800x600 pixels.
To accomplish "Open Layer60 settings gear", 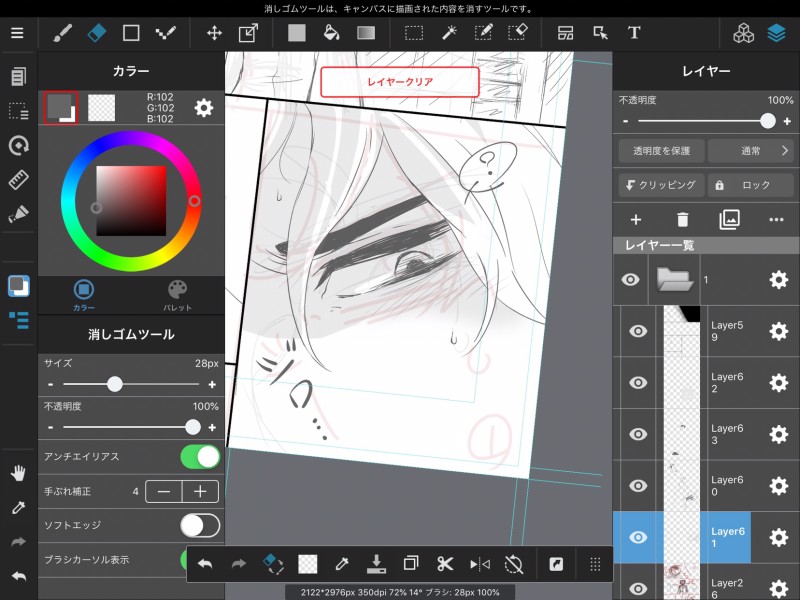I will pos(779,486).
